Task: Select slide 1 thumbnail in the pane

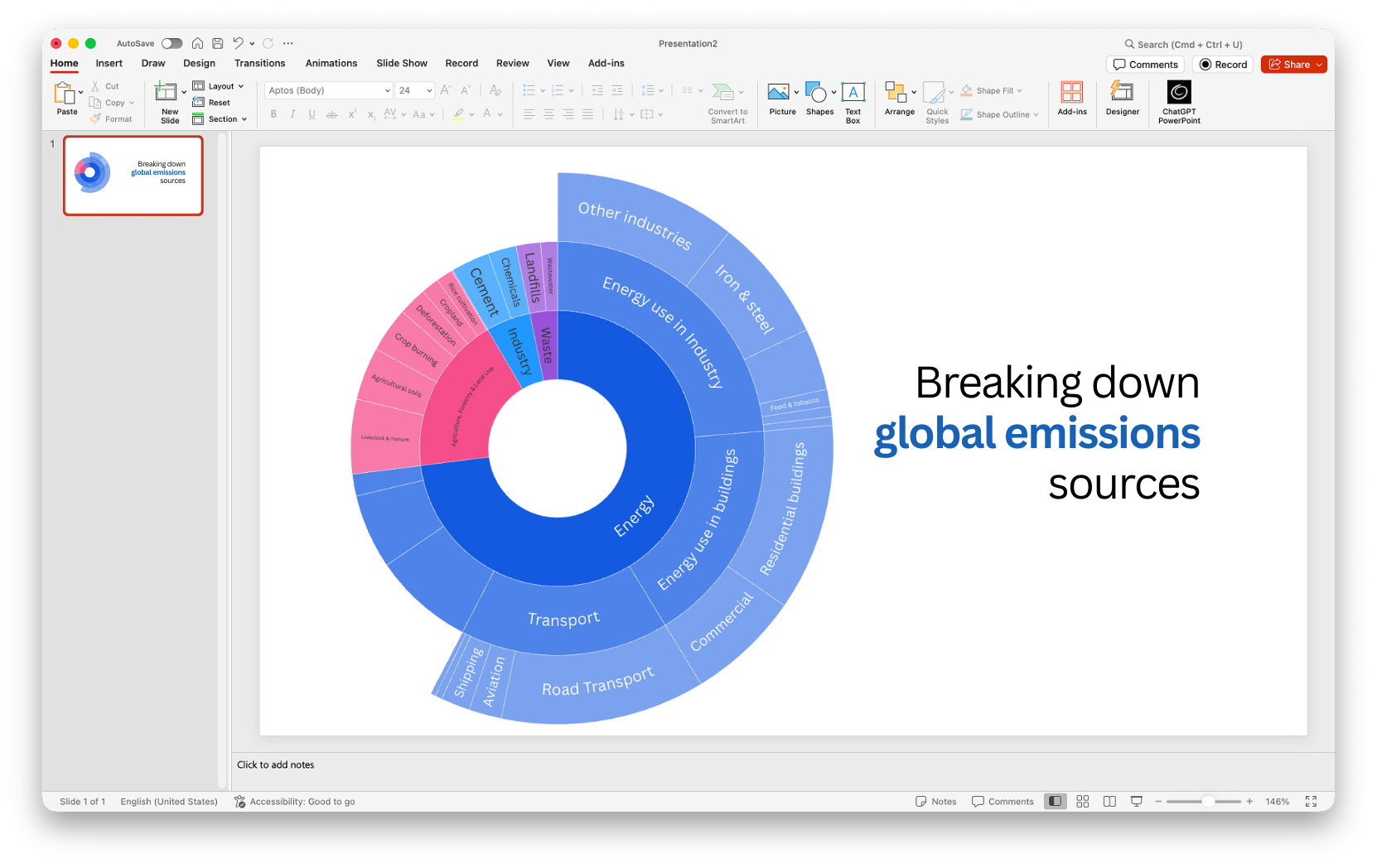Action: click(x=133, y=175)
